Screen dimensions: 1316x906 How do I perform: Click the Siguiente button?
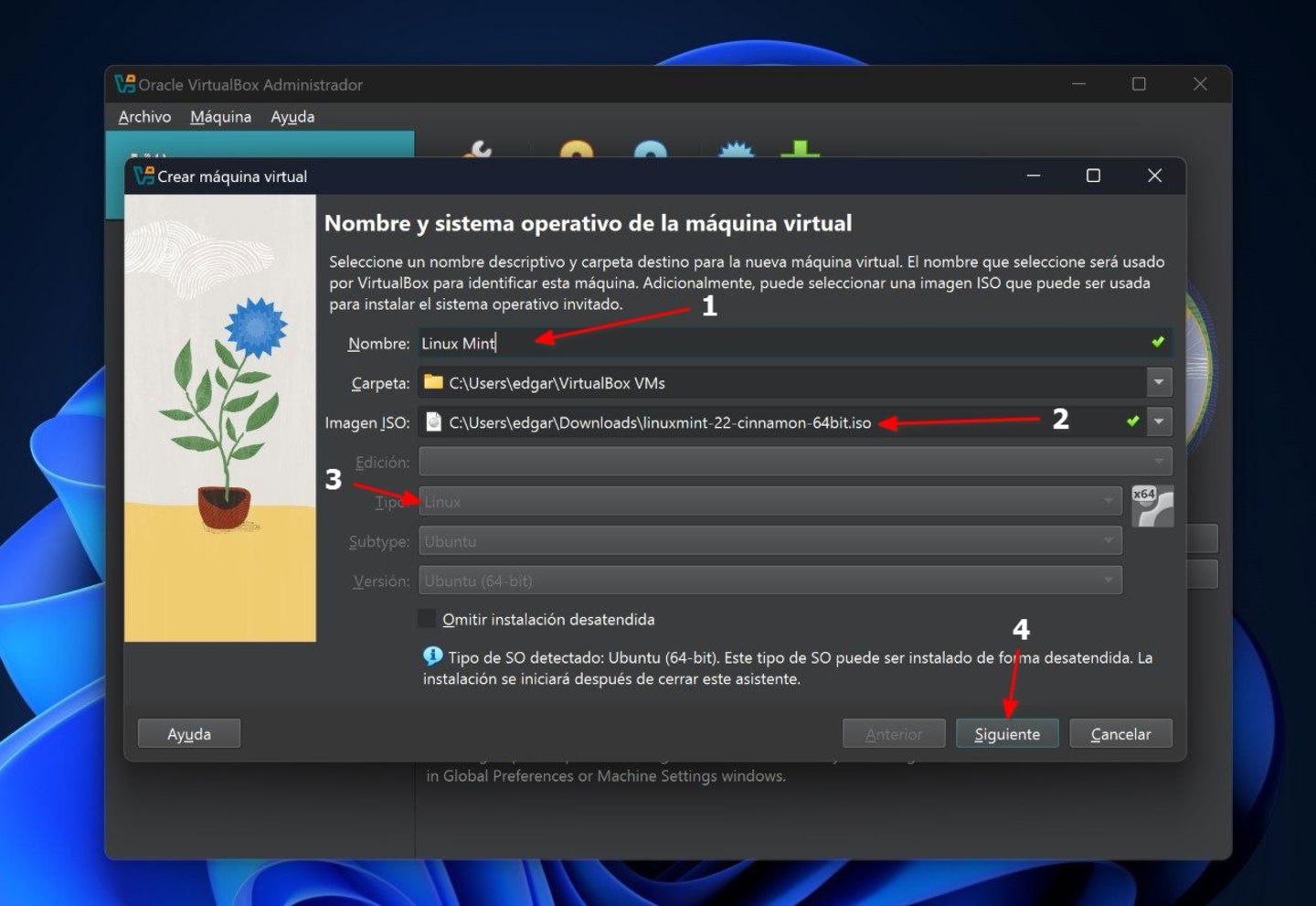[1007, 733]
